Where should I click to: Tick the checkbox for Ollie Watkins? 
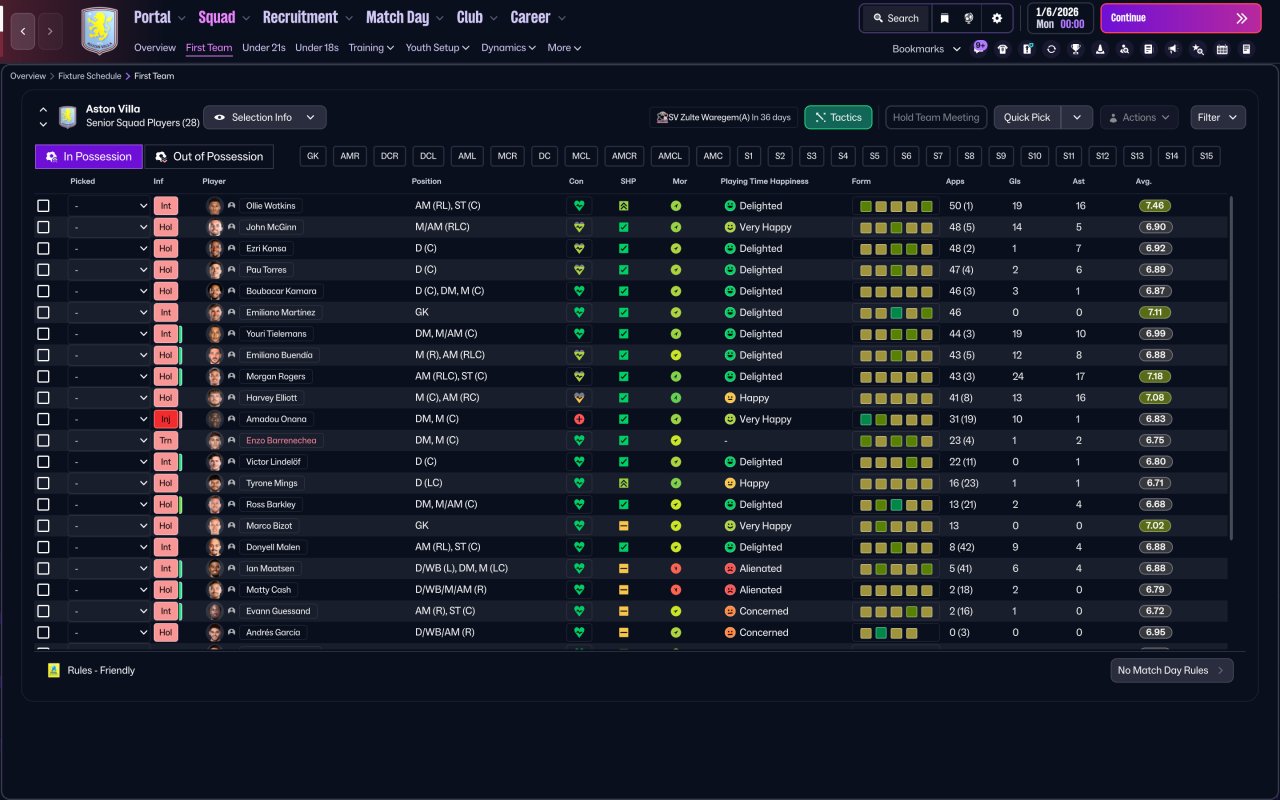(x=43, y=206)
